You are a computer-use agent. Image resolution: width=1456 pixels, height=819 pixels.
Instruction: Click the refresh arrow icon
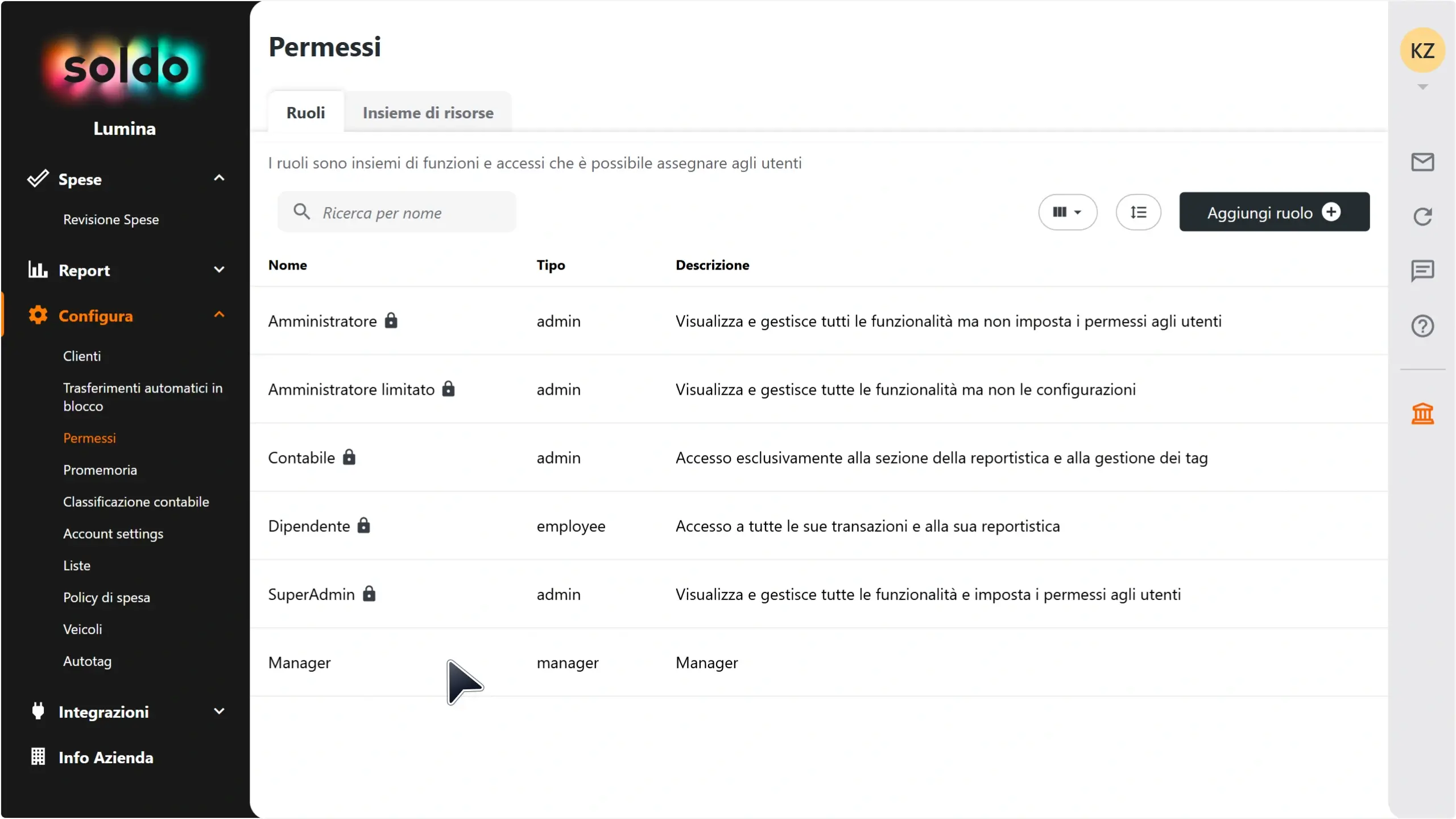(x=1422, y=216)
